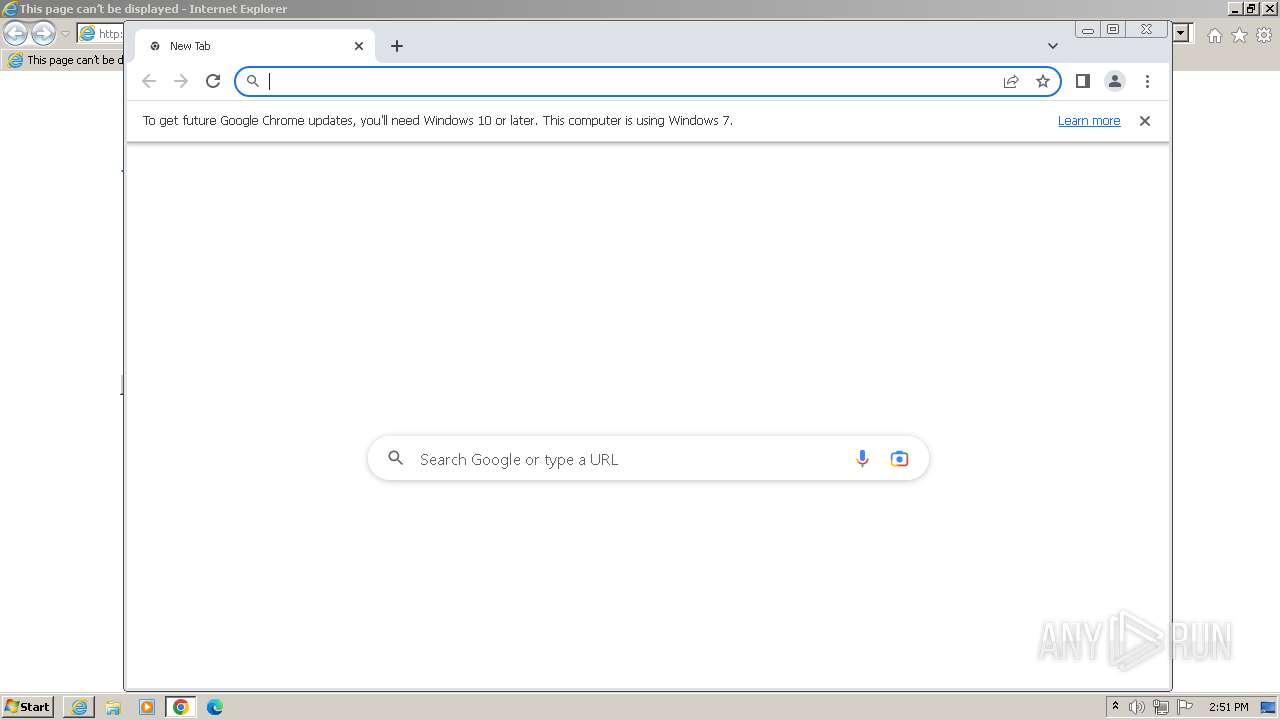The image size is (1280, 720).
Task: Open the volume speaker tray icon
Action: pyautogui.click(x=1137, y=707)
